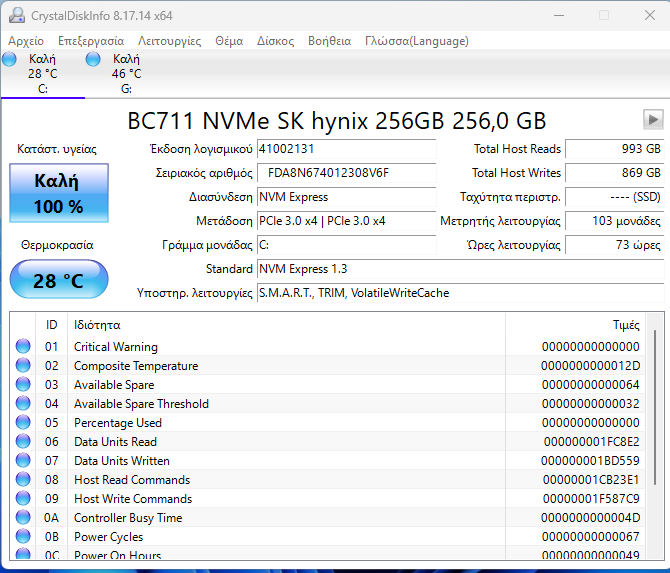Select the C: drive tab
Screen dimensions: 670x573
[43, 74]
